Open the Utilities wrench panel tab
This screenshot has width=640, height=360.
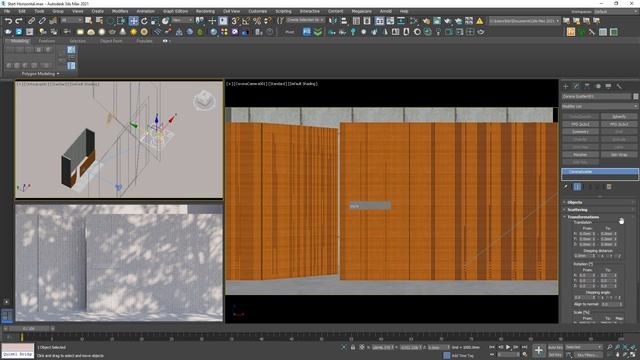619,86
